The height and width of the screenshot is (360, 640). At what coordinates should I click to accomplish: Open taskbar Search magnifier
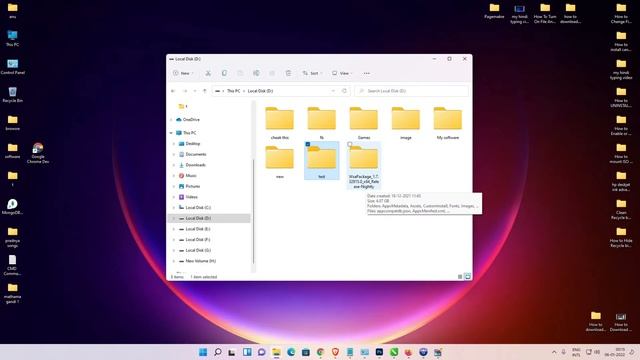tap(218, 352)
